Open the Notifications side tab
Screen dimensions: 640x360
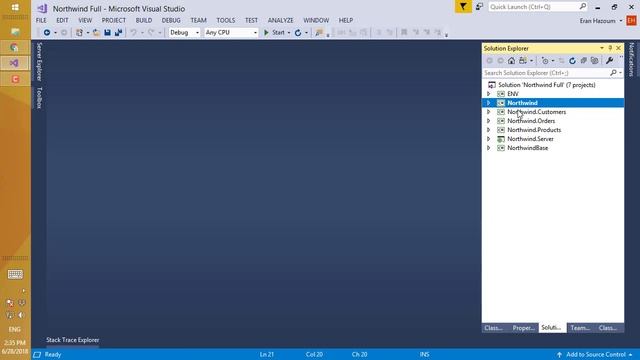tap(631, 60)
